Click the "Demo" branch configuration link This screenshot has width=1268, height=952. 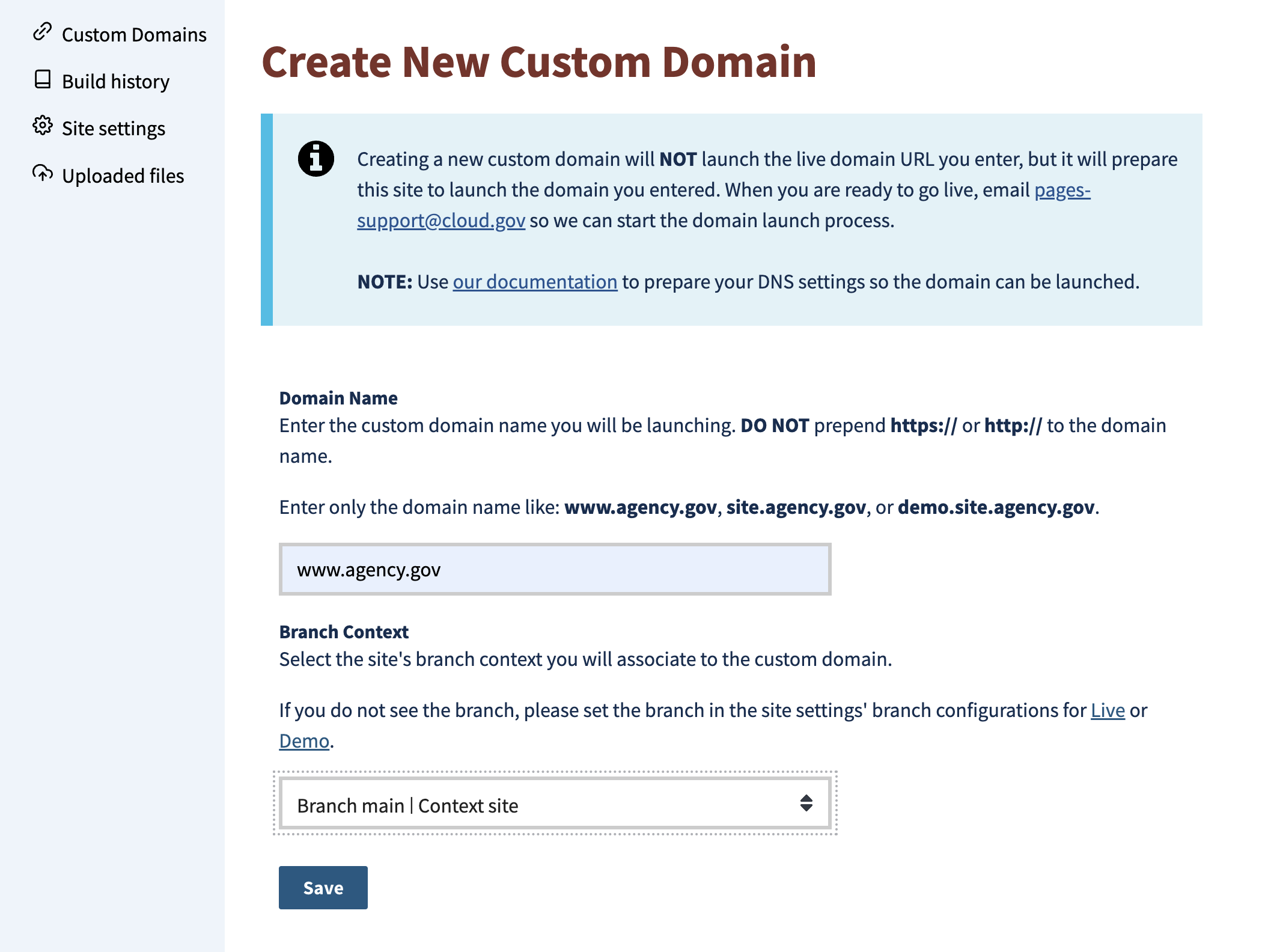pyautogui.click(x=303, y=740)
